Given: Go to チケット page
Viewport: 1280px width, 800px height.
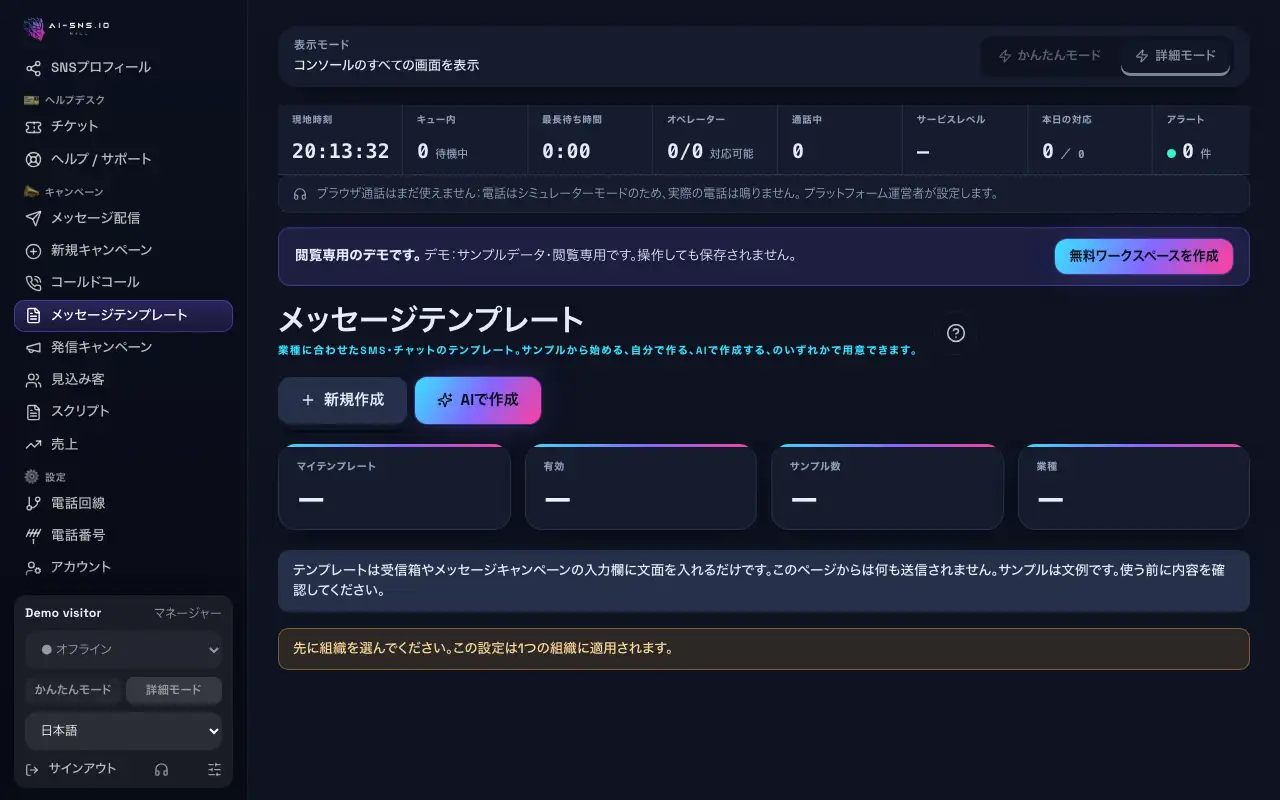Looking at the screenshot, I should 123,127.
